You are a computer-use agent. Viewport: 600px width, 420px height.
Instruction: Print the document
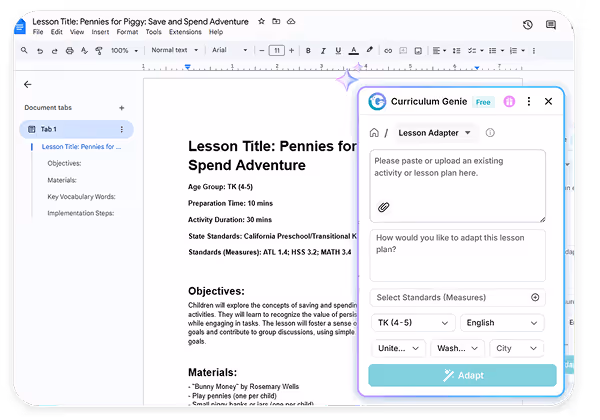69,50
